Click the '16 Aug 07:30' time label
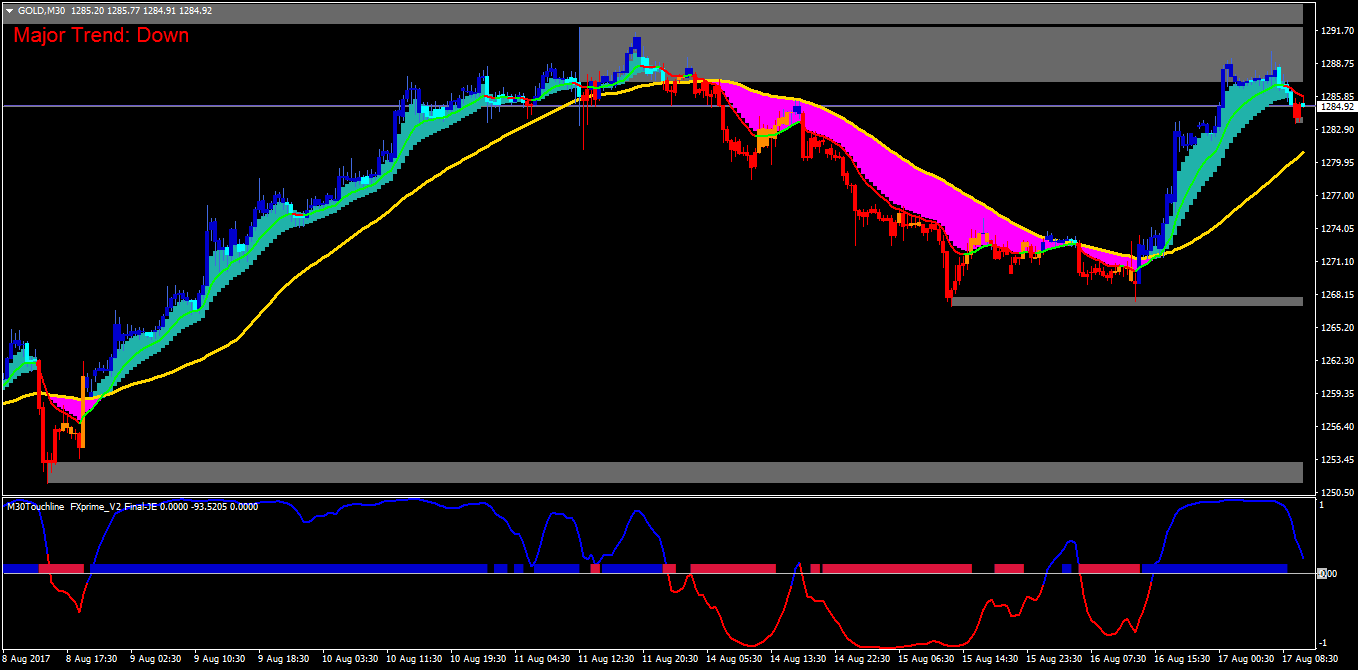The image size is (1358, 670). [x=1118, y=660]
